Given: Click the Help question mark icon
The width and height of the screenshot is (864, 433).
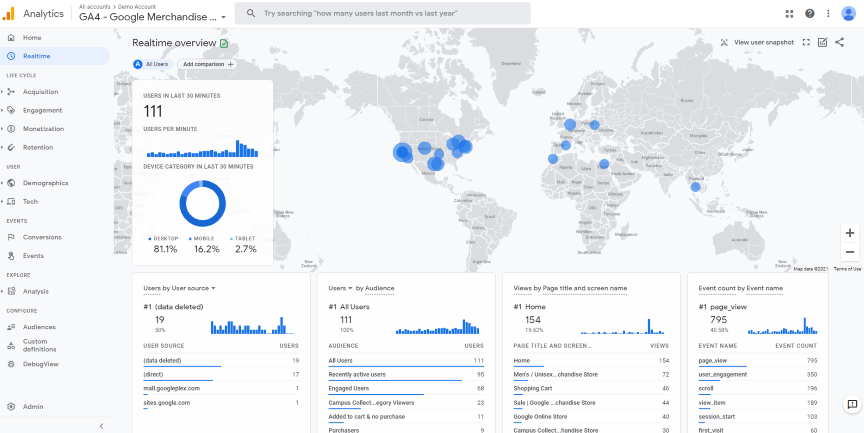Looking at the screenshot, I should pyautogui.click(x=809, y=14).
